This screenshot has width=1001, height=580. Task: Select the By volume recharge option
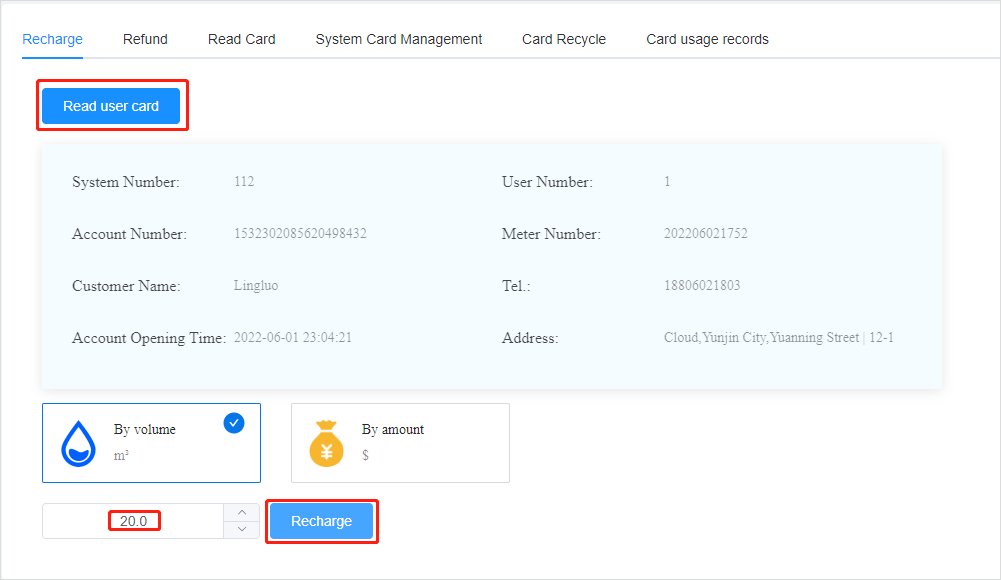pyautogui.click(x=151, y=443)
